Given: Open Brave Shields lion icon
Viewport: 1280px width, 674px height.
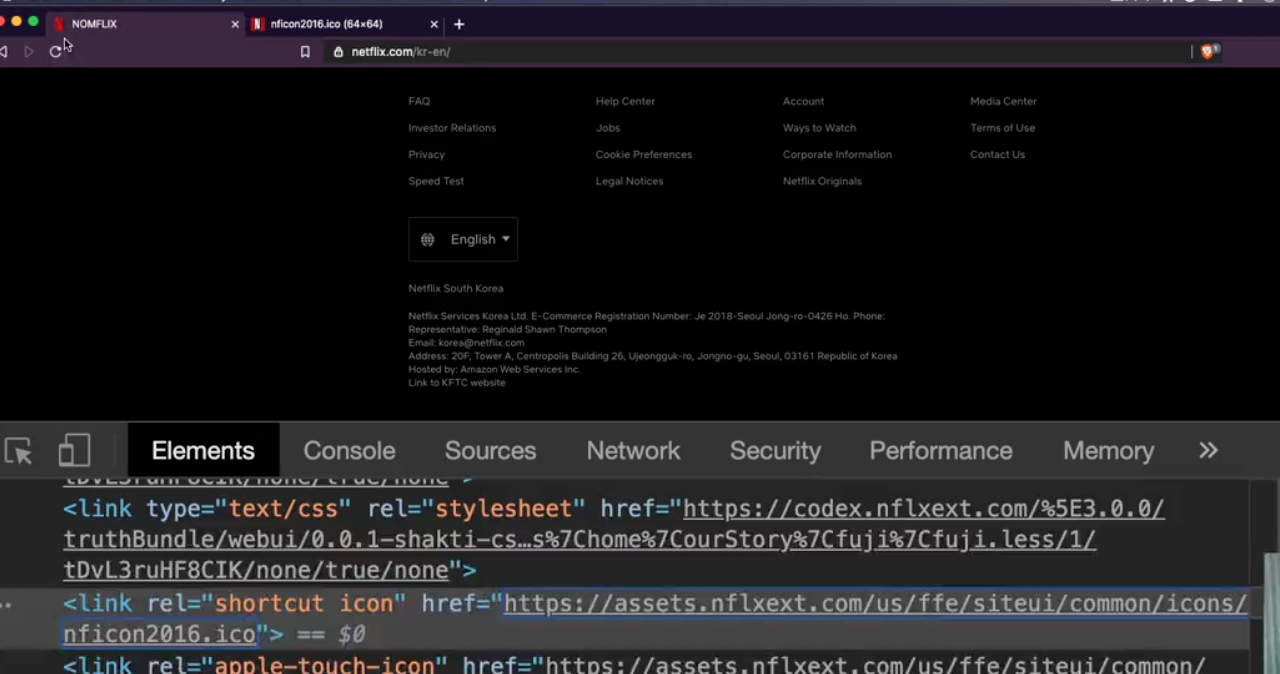Looking at the screenshot, I should coord(1207,52).
